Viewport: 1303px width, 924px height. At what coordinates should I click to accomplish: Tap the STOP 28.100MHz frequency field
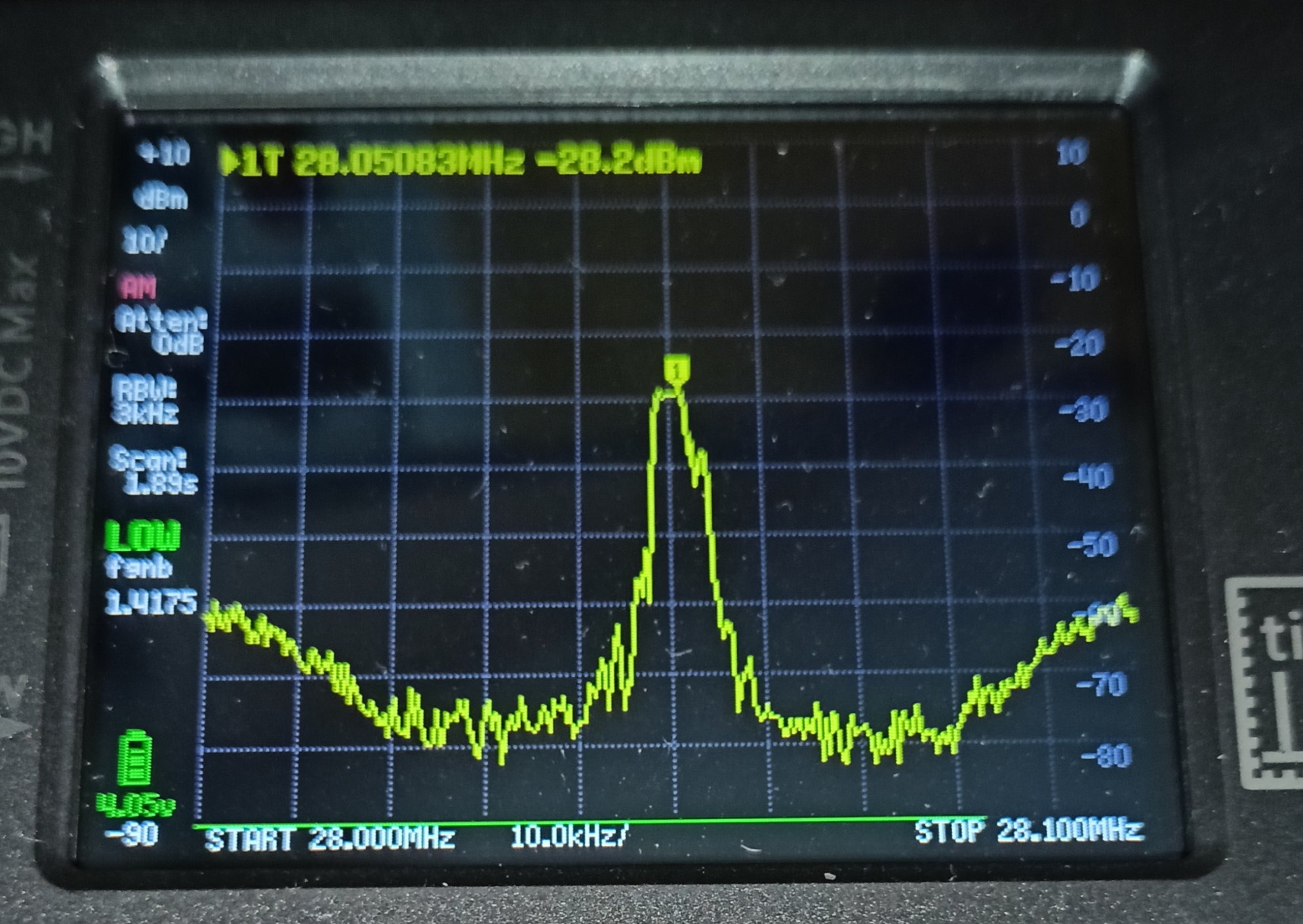pyautogui.click(x=1028, y=831)
